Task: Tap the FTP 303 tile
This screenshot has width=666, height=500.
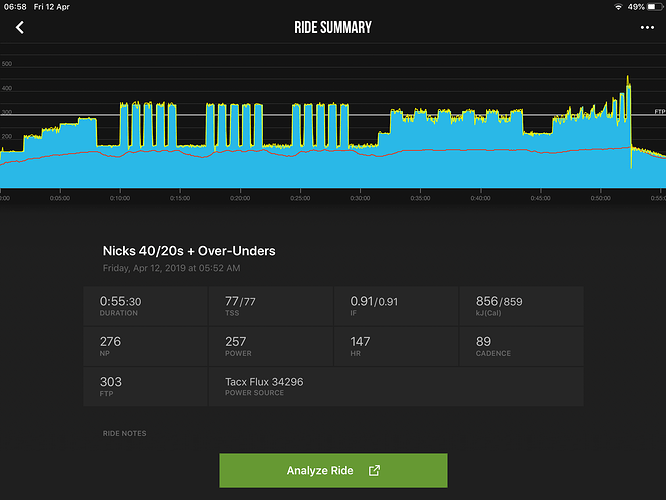Action: pyautogui.click(x=146, y=386)
